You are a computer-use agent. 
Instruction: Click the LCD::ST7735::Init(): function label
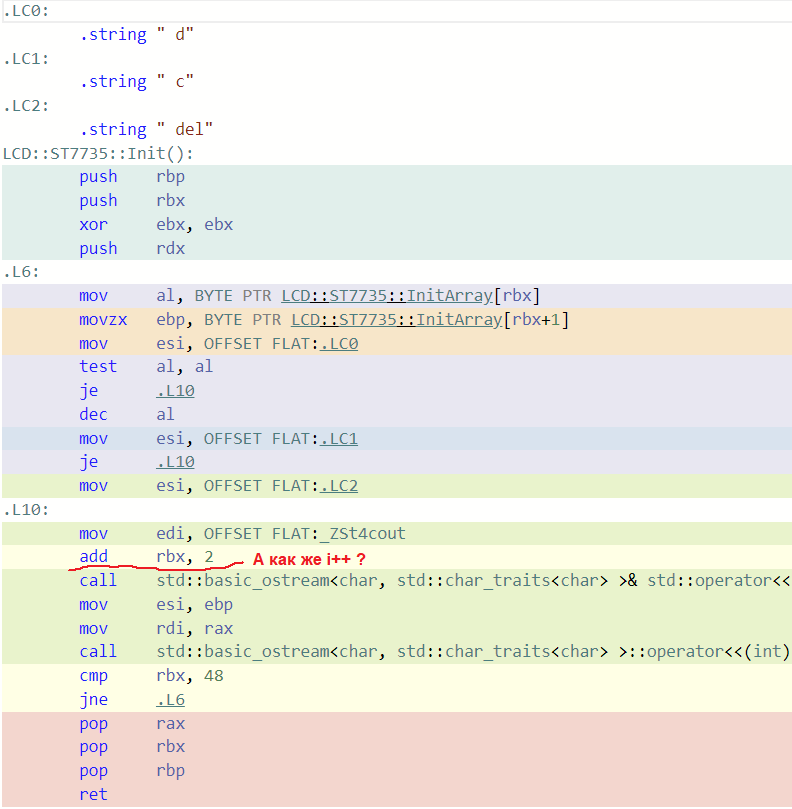point(98,154)
